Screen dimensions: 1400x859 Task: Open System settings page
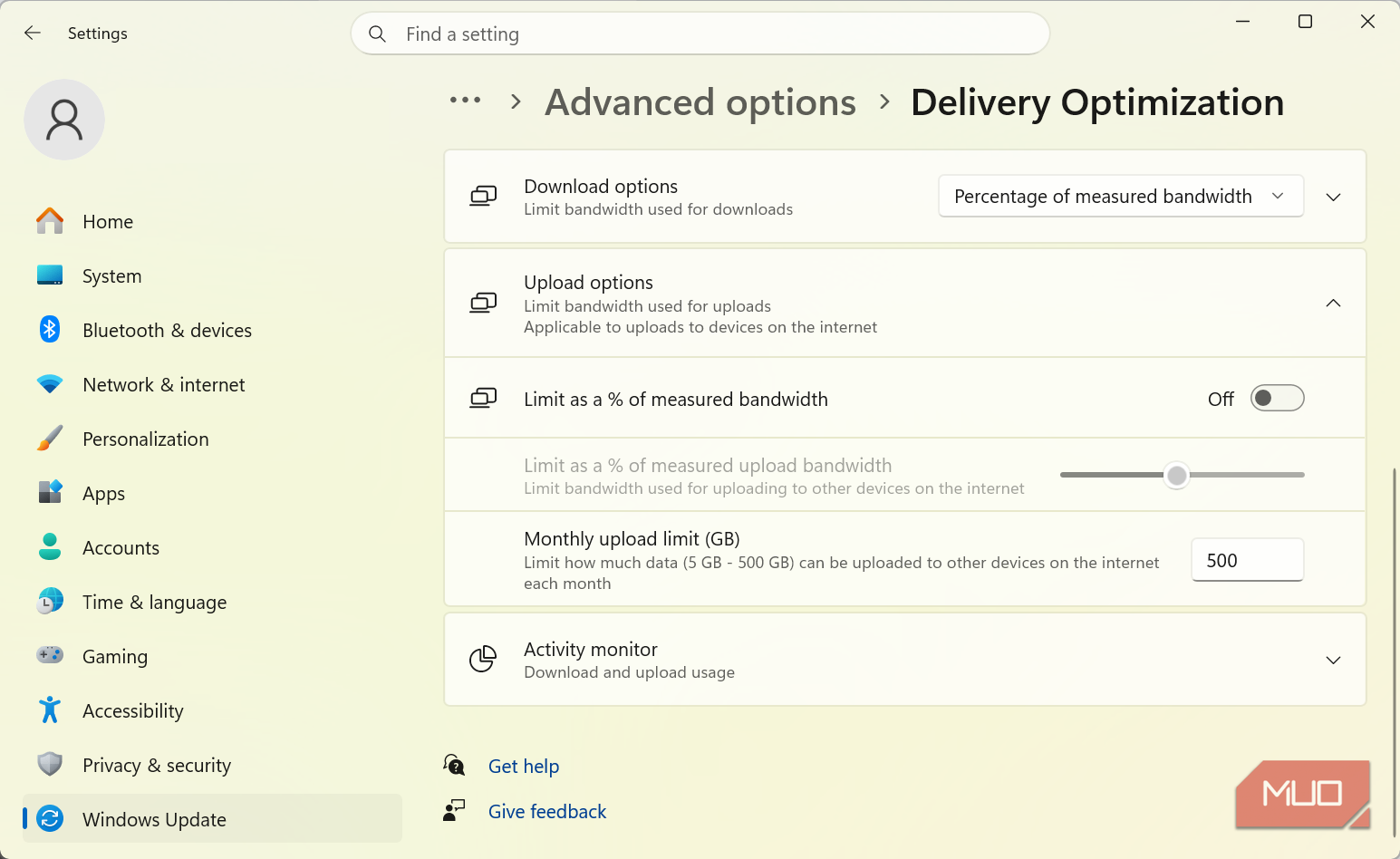(x=212, y=275)
